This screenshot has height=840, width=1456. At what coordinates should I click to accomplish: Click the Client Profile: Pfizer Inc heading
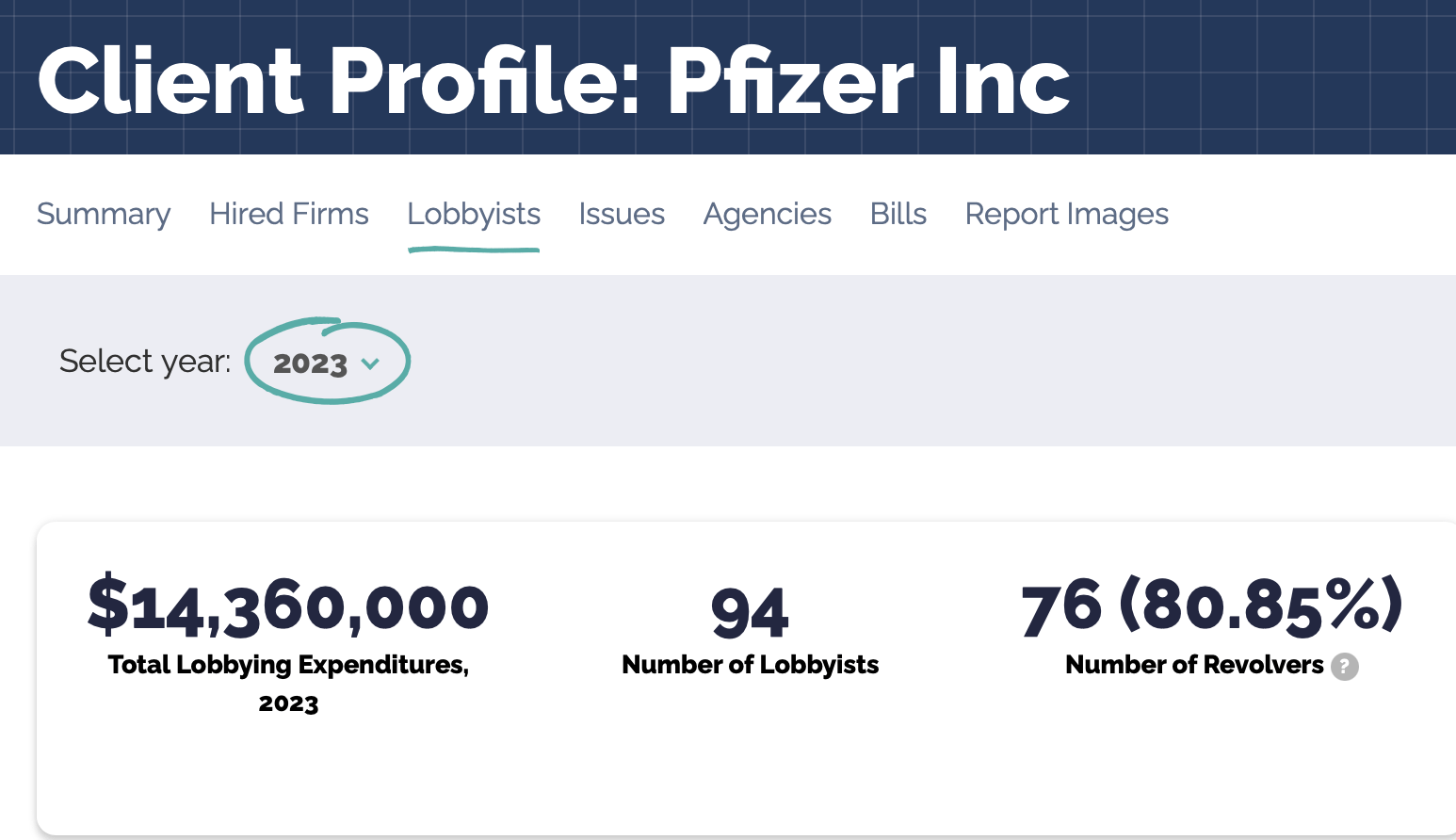click(x=554, y=81)
